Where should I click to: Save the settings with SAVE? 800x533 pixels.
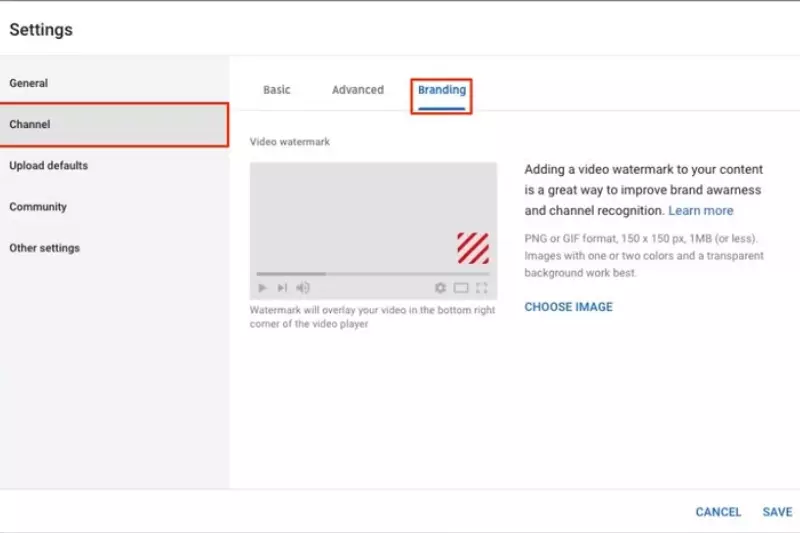click(777, 512)
